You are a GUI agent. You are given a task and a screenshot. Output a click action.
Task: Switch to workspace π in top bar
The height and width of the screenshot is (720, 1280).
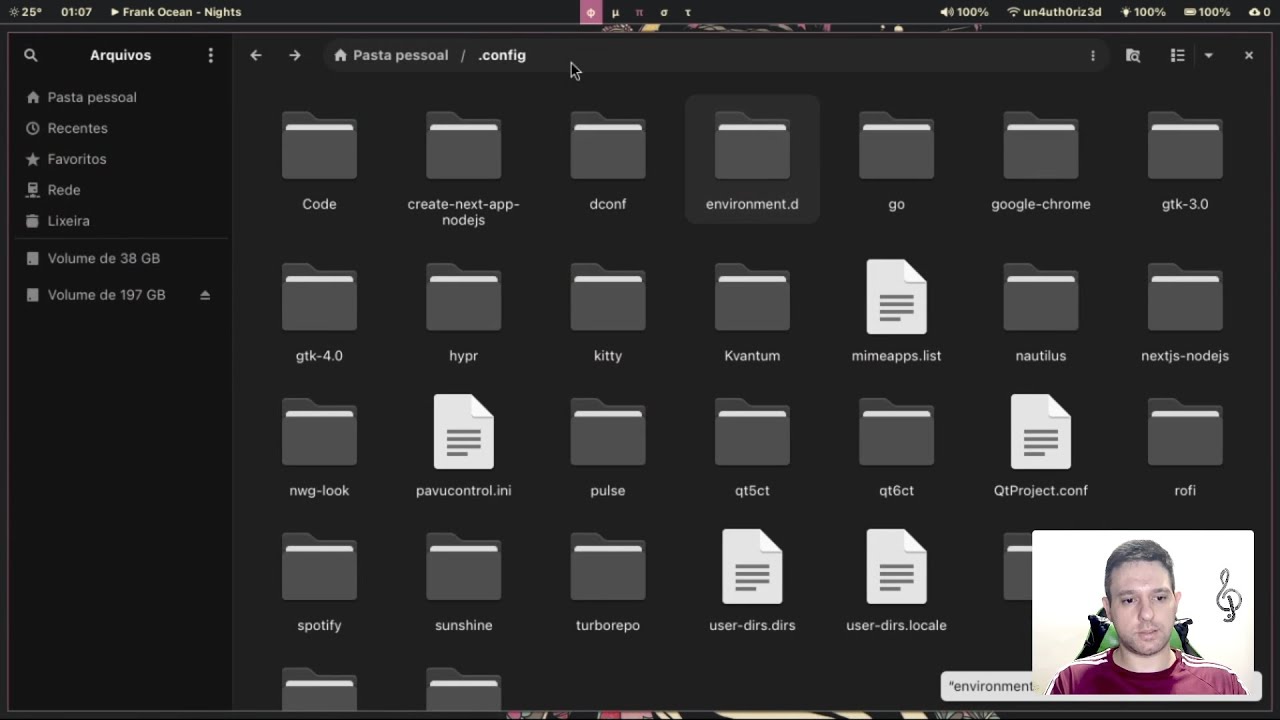click(639, 12)
